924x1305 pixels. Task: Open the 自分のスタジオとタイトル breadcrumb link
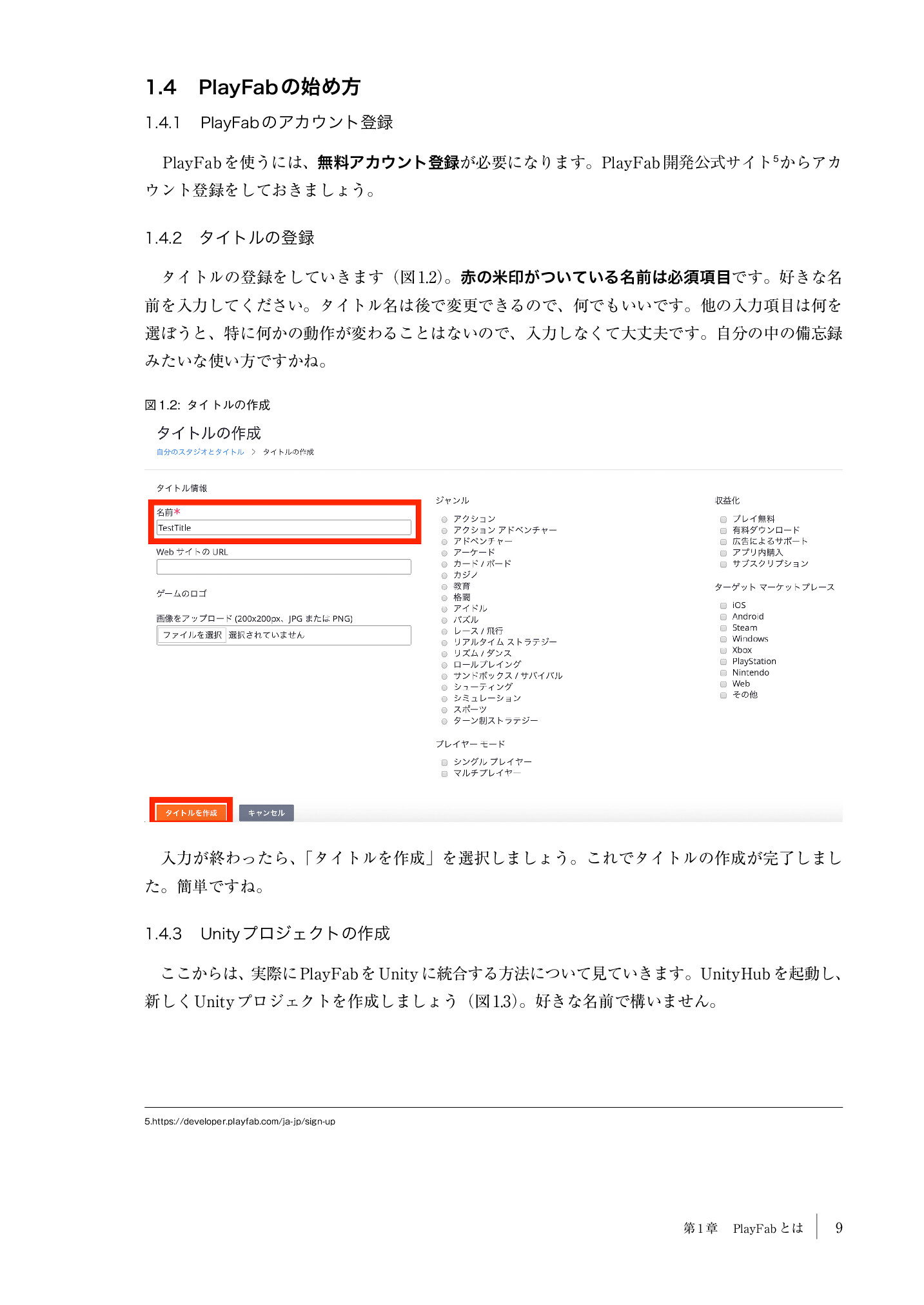(x=200, y=452)
